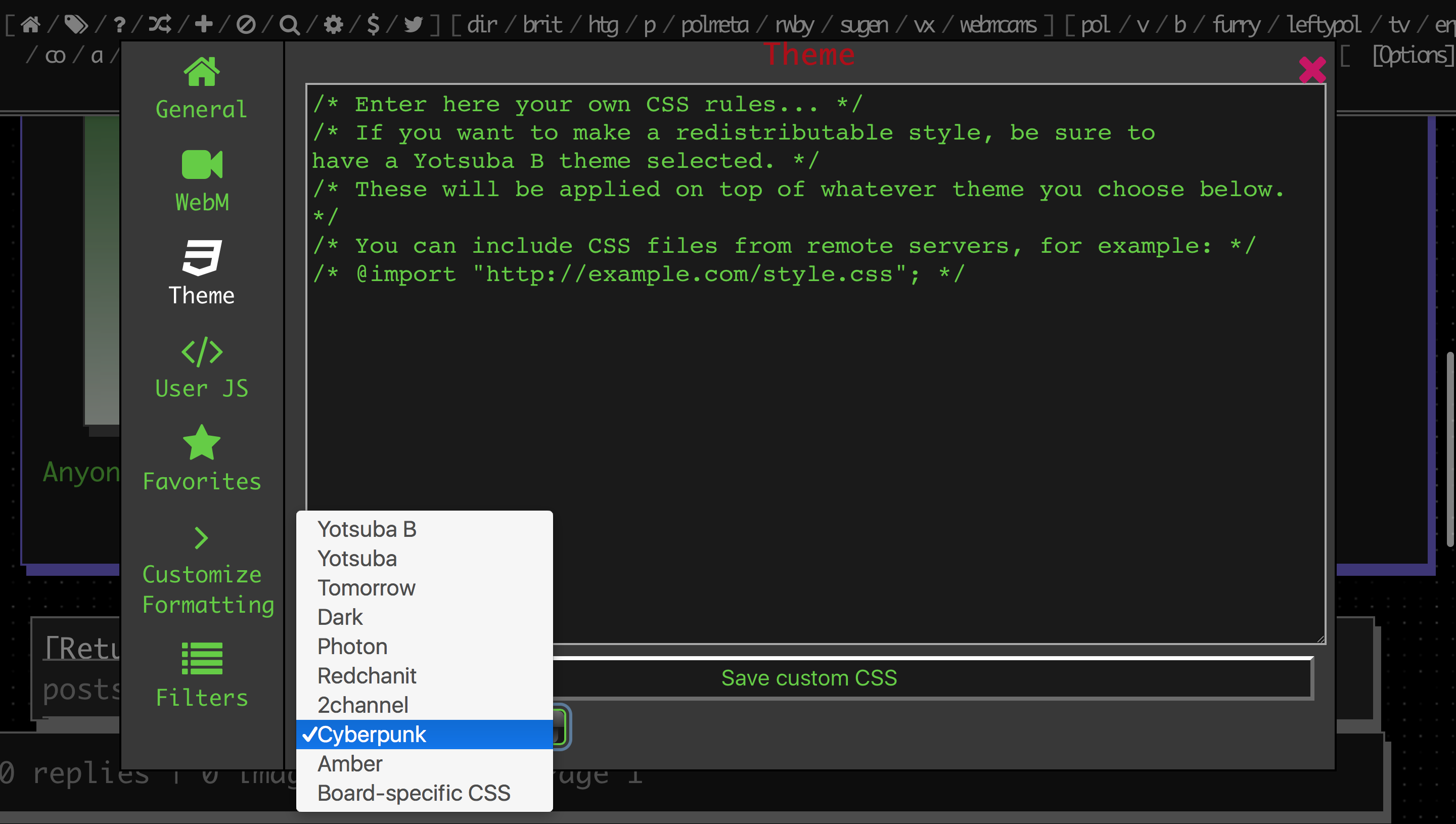
Task: Select the checked Cyberpunk theme option
Action: tap(424, 735)
